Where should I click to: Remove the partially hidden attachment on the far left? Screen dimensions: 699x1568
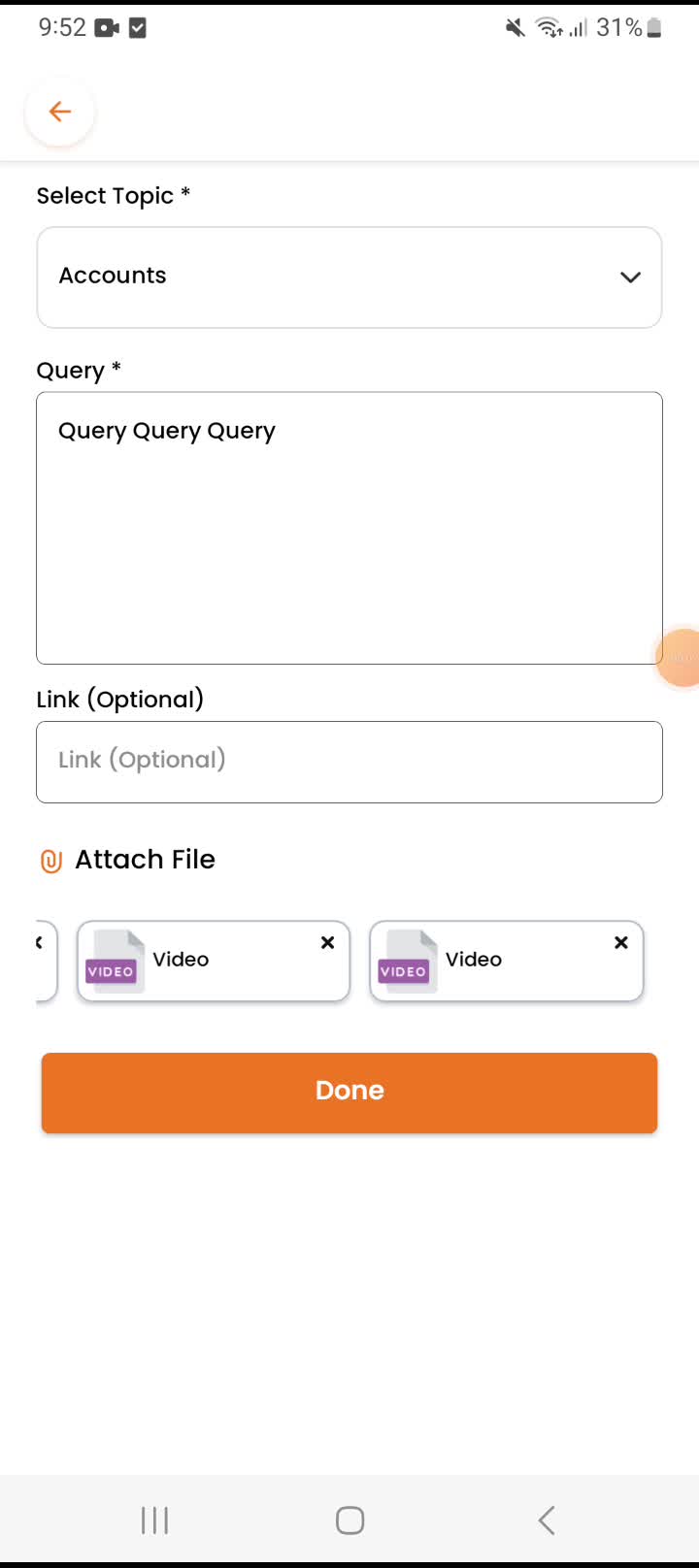pos(40,942)
